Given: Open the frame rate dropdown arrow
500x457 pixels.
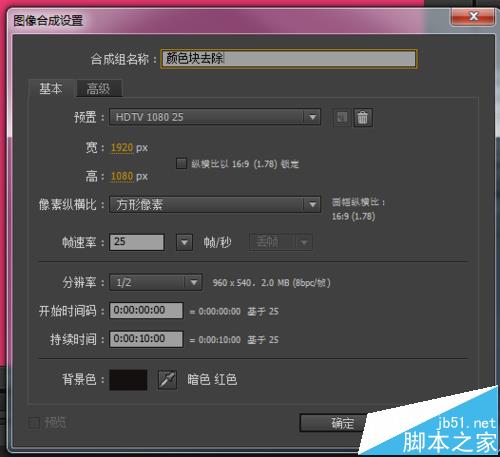Looking at the screenshot, I should coord(184,242).
